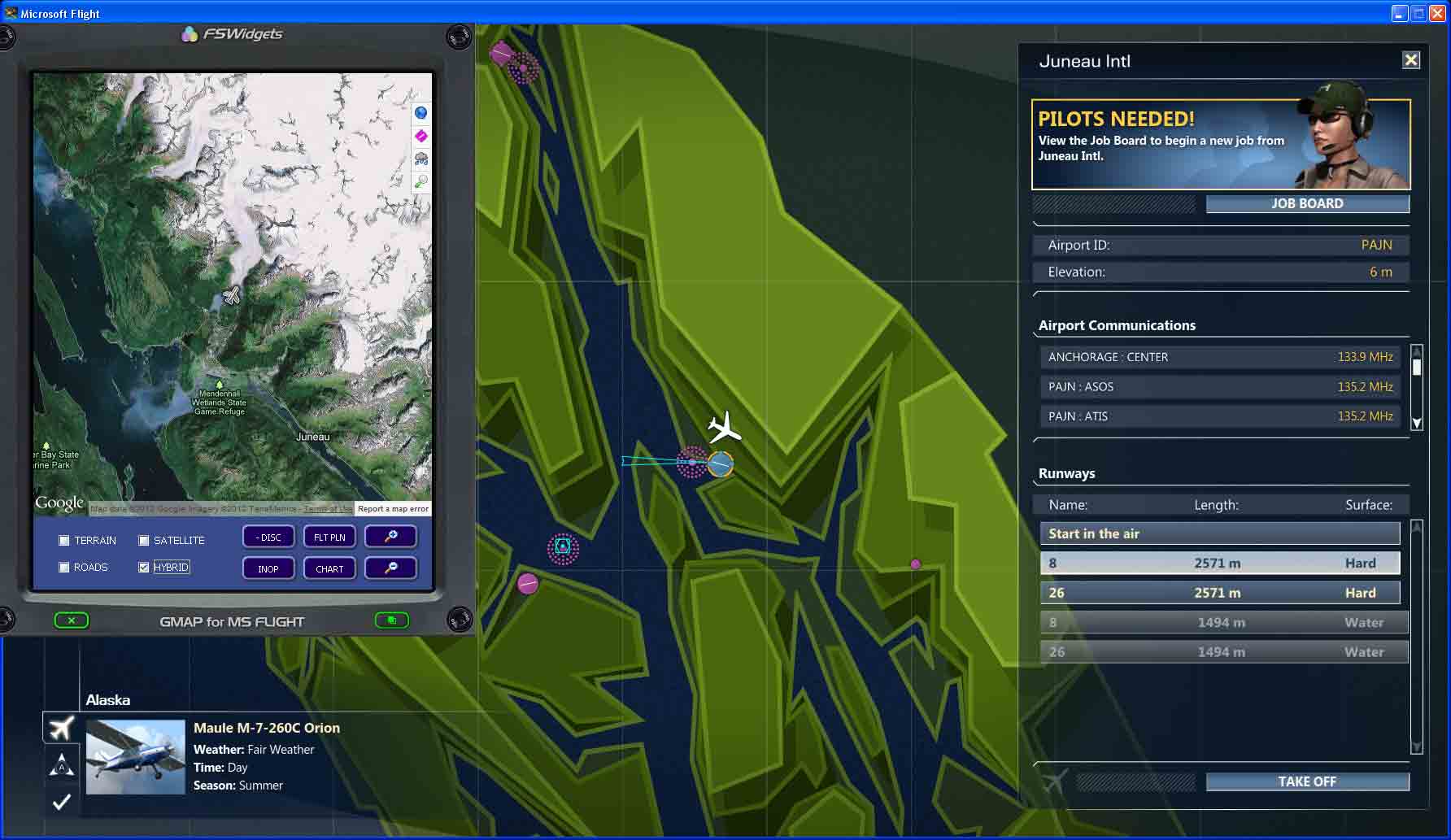Zoom out with the GMAP magnifier minus button
Screen dimensions: 1451x840
(x=391, y=568)
